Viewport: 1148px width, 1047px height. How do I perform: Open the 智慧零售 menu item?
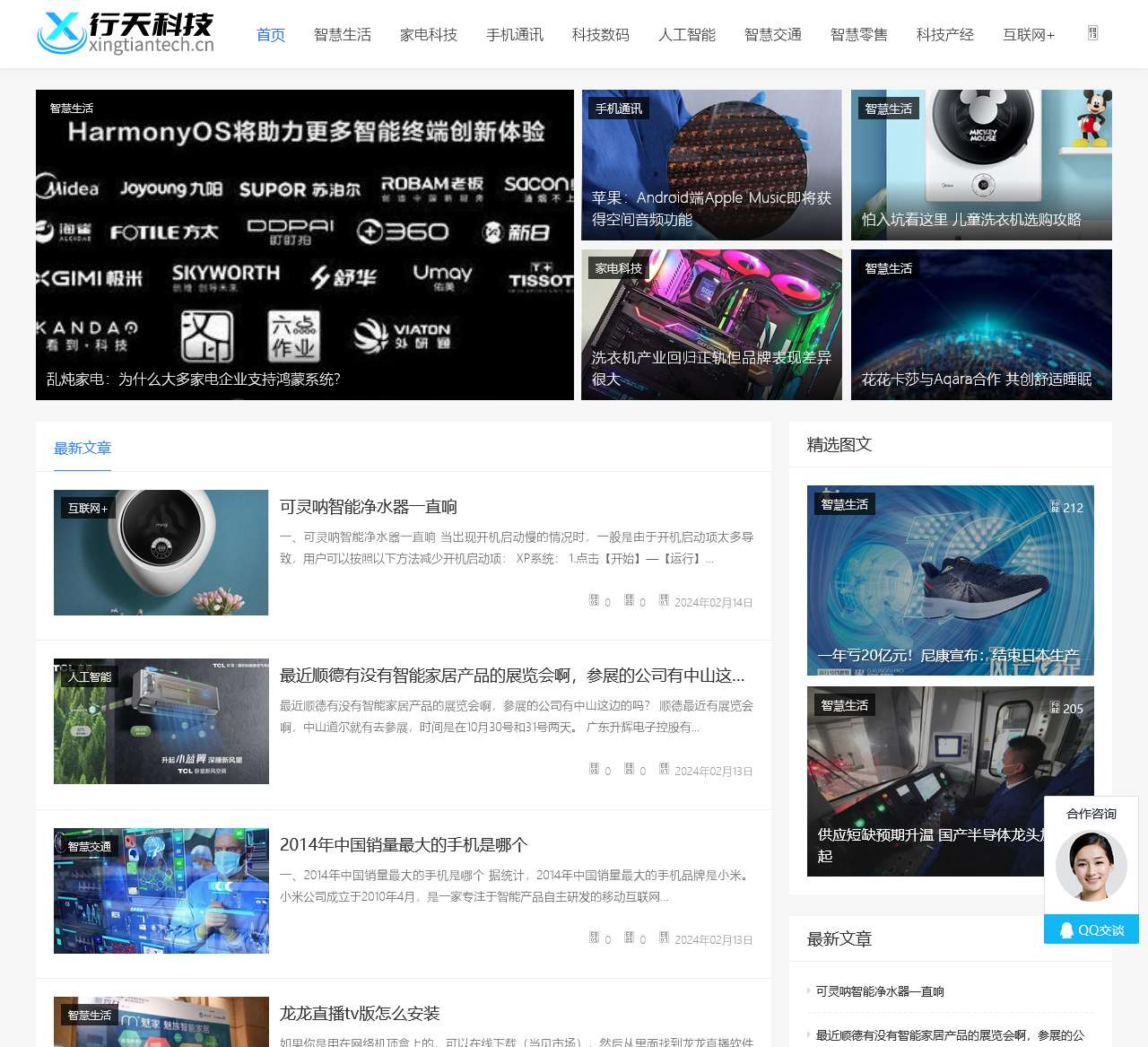tap(857, 35)
